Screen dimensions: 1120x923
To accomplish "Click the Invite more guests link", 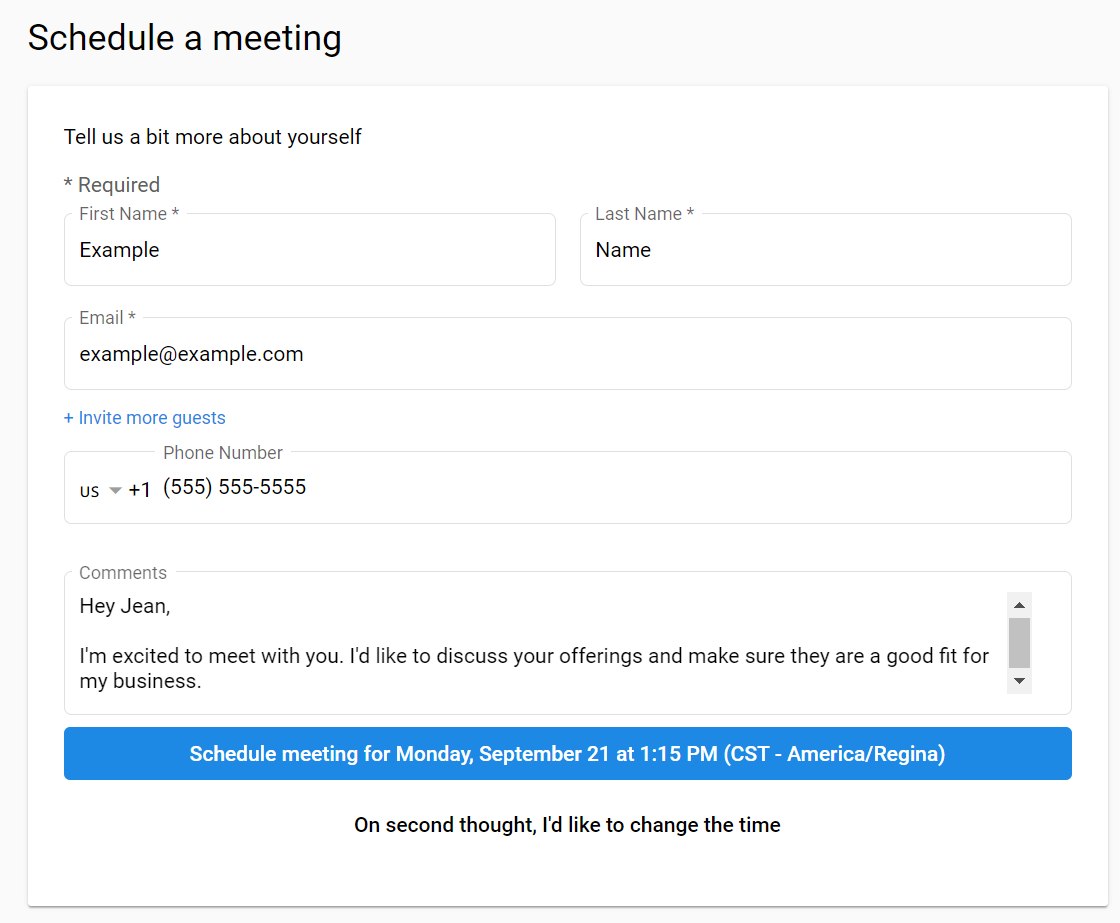I will pos(145,418).
